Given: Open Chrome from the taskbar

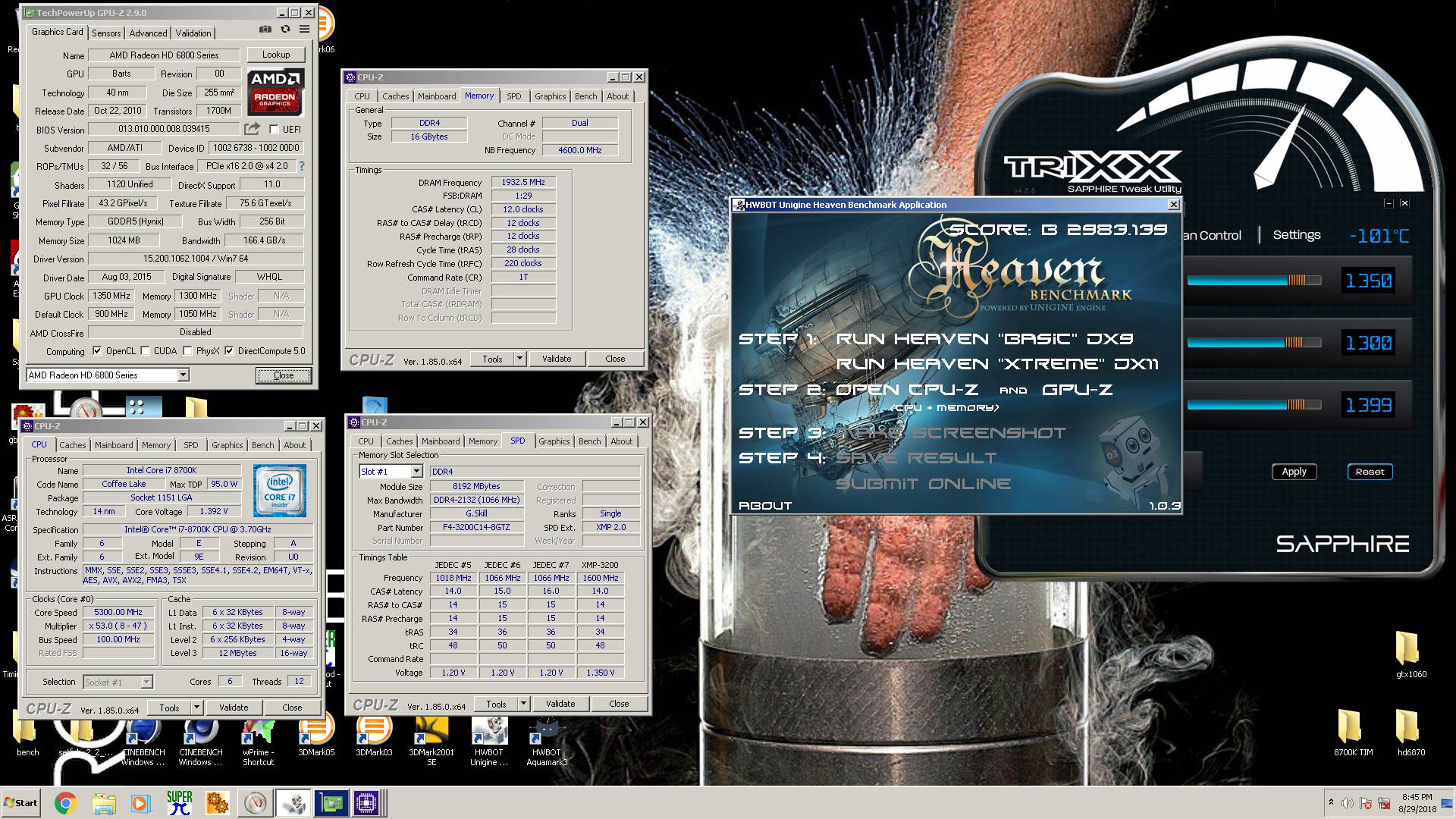Looking at the screenshot, I should (65, 803).
